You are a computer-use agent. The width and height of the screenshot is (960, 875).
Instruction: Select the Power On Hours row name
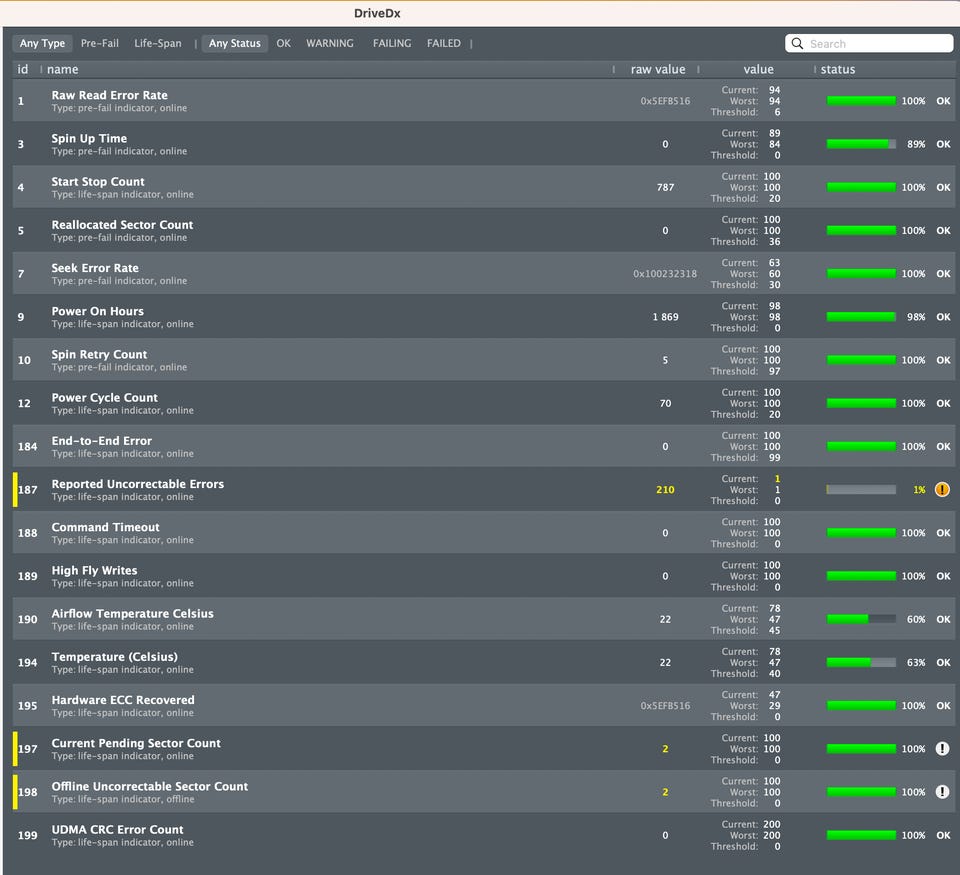click(x=98, y=311)
